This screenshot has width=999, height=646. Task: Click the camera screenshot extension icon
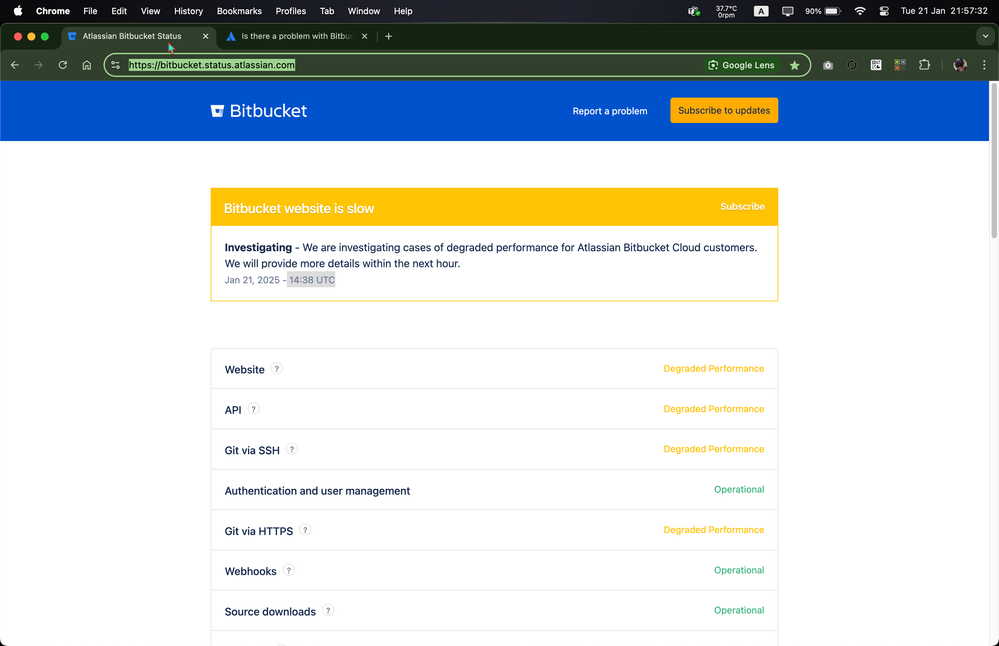(828, 65)
